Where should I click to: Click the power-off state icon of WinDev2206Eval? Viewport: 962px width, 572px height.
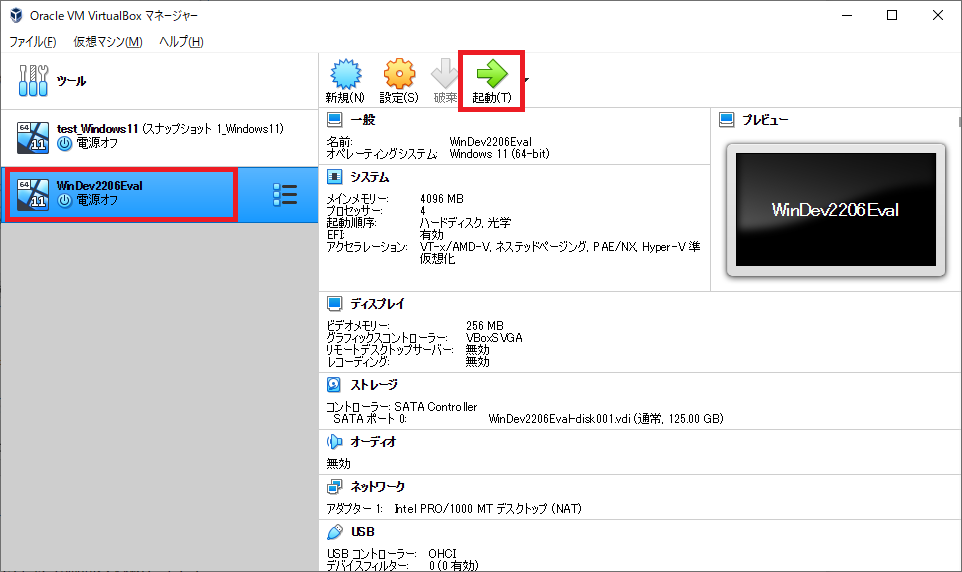click(64, 201)
